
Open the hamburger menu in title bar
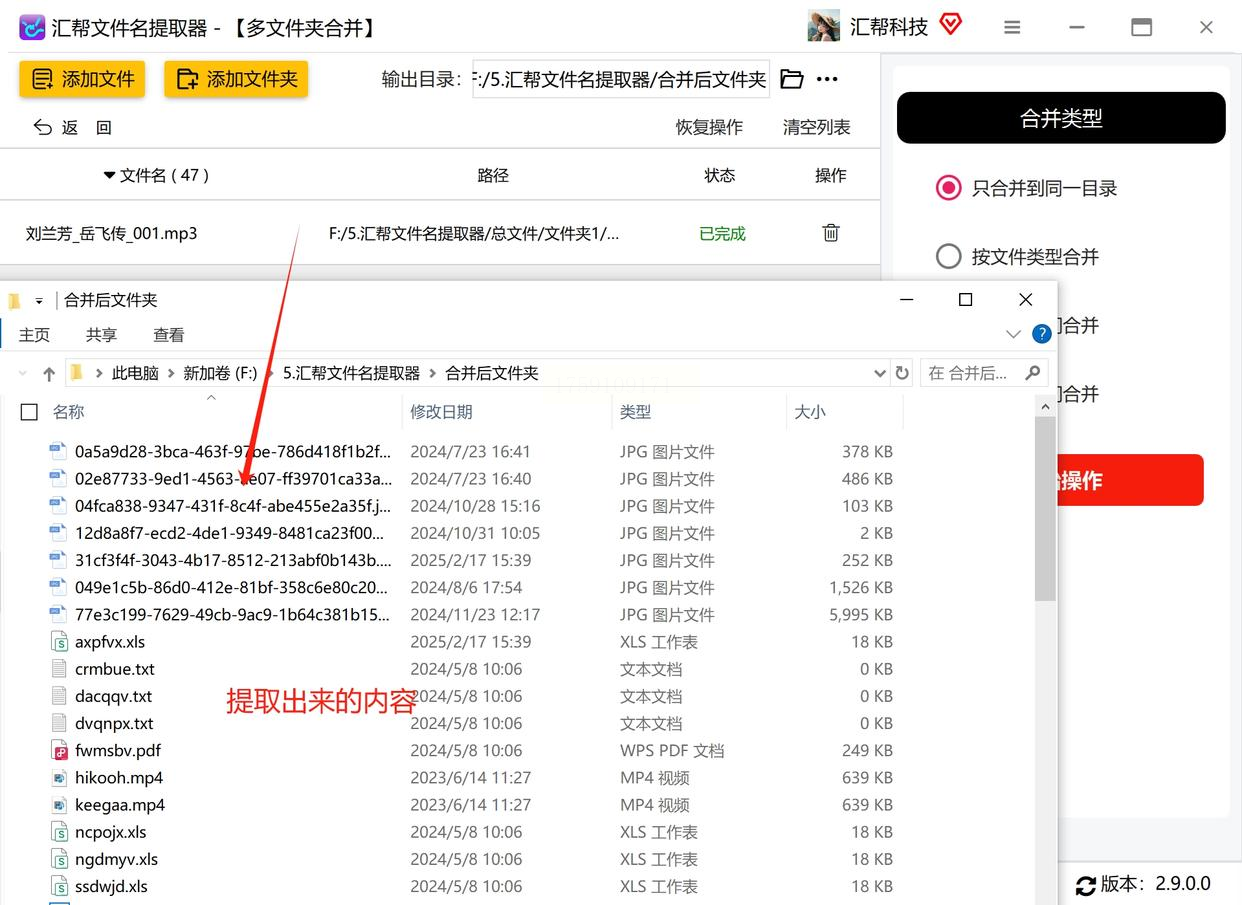point(1012,28)
